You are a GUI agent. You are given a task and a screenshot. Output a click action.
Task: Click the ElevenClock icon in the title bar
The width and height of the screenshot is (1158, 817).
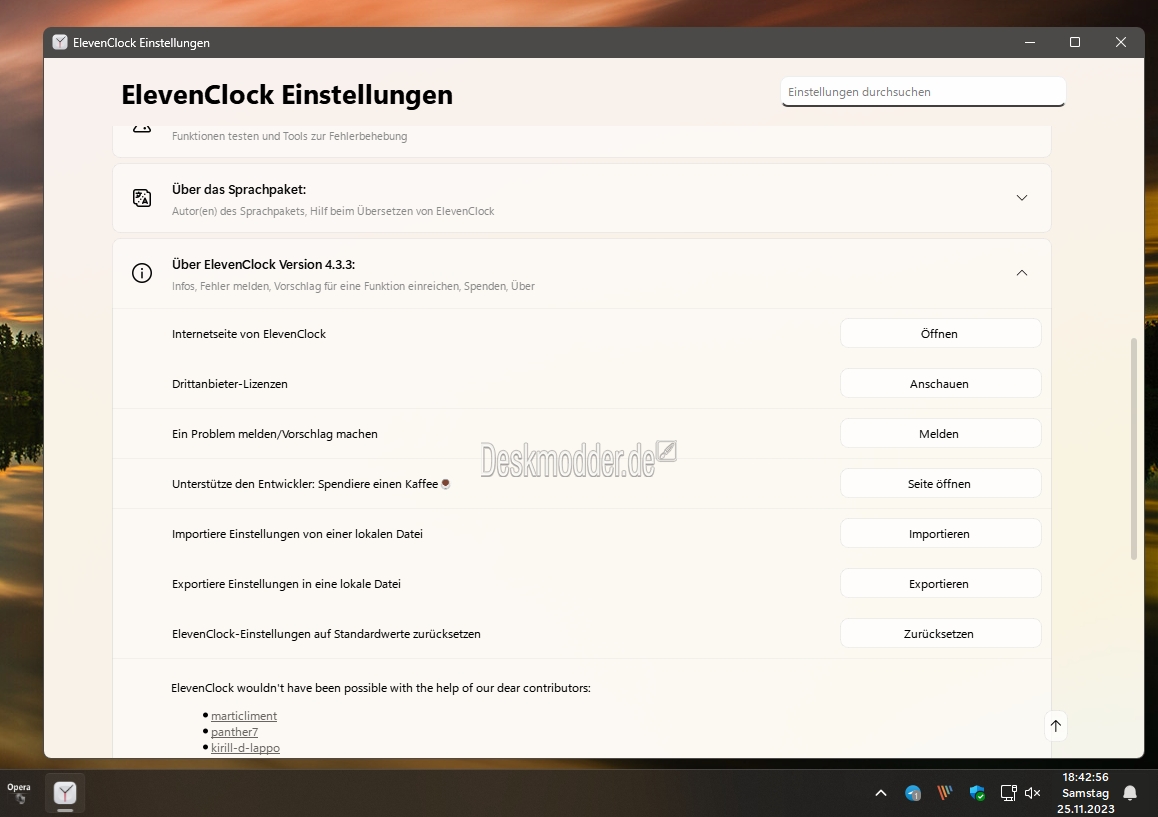tap(61, 43)
